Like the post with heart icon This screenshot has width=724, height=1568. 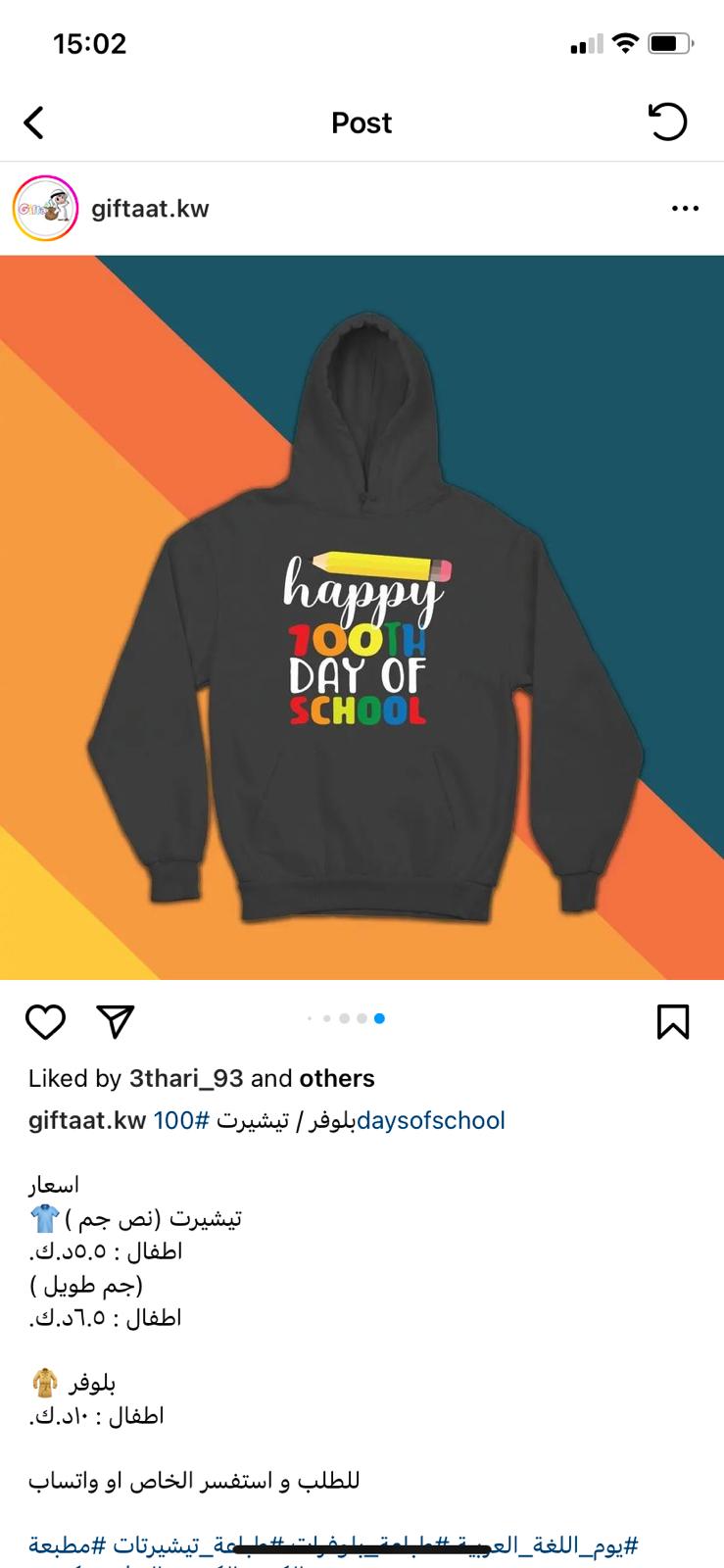coord(45,1021)
